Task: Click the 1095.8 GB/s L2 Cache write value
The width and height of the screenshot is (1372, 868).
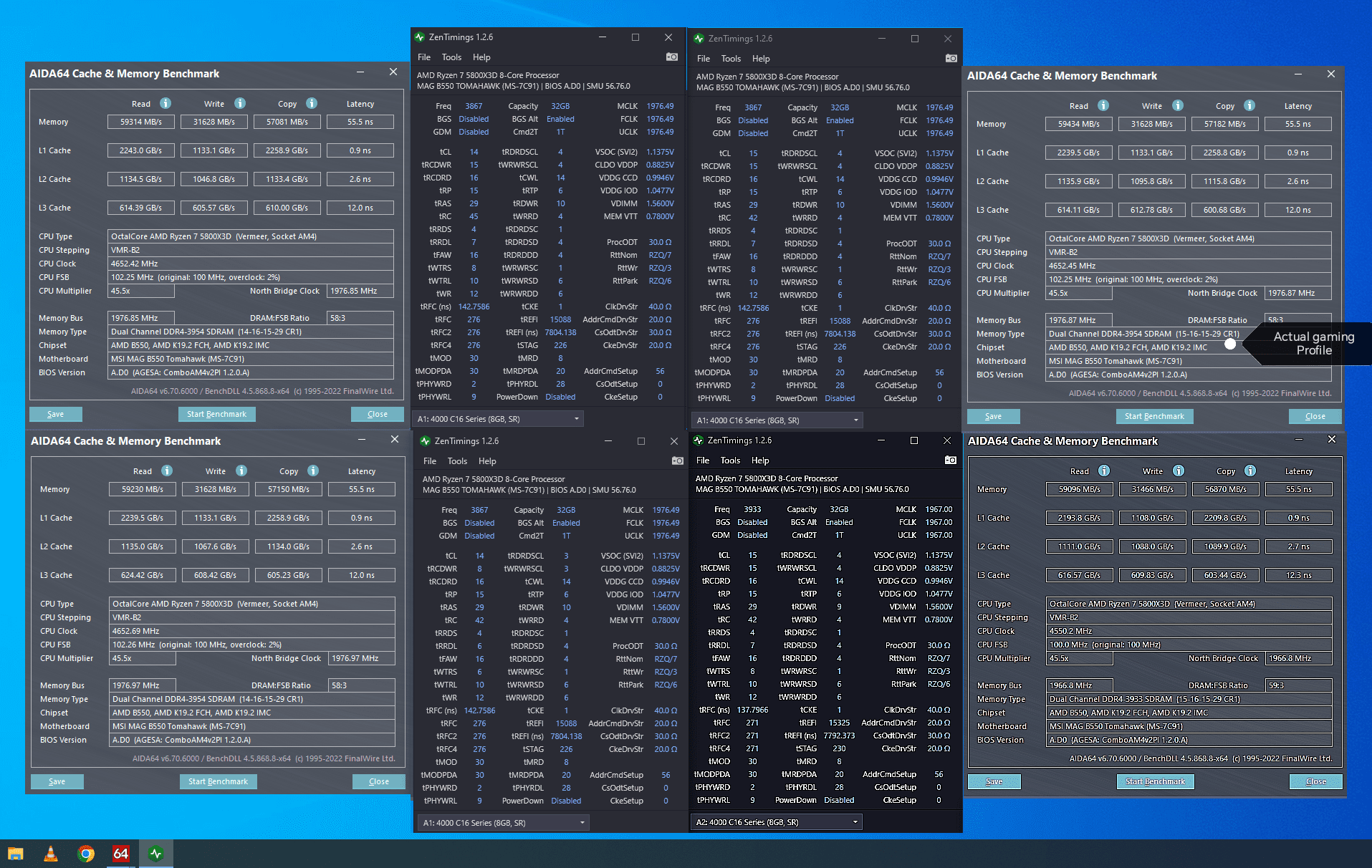Action: 1152,181
